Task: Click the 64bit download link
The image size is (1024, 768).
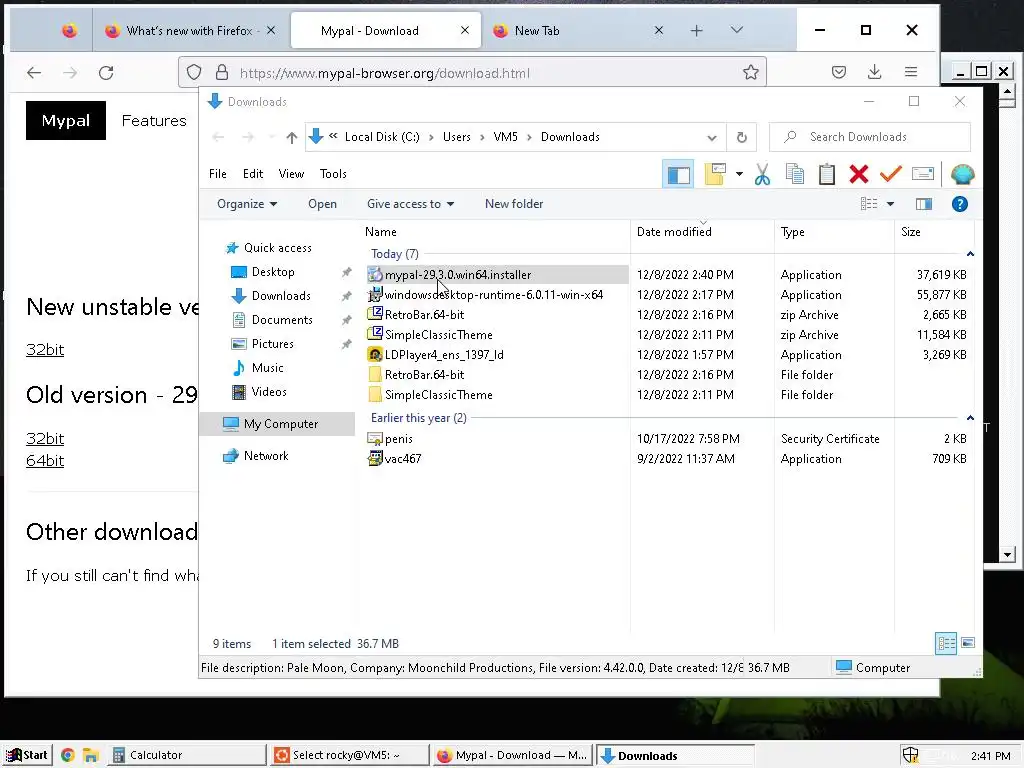Action: [x=45, y=461]
